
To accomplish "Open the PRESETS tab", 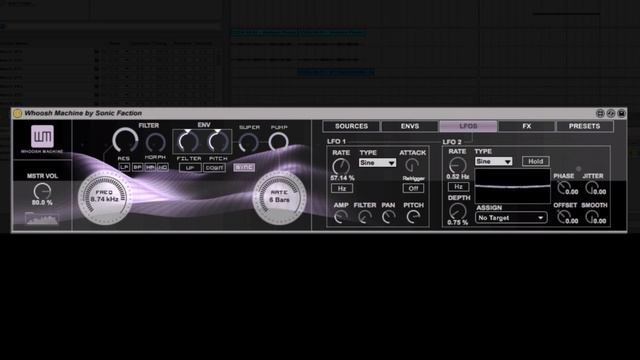I will point(584,126).
